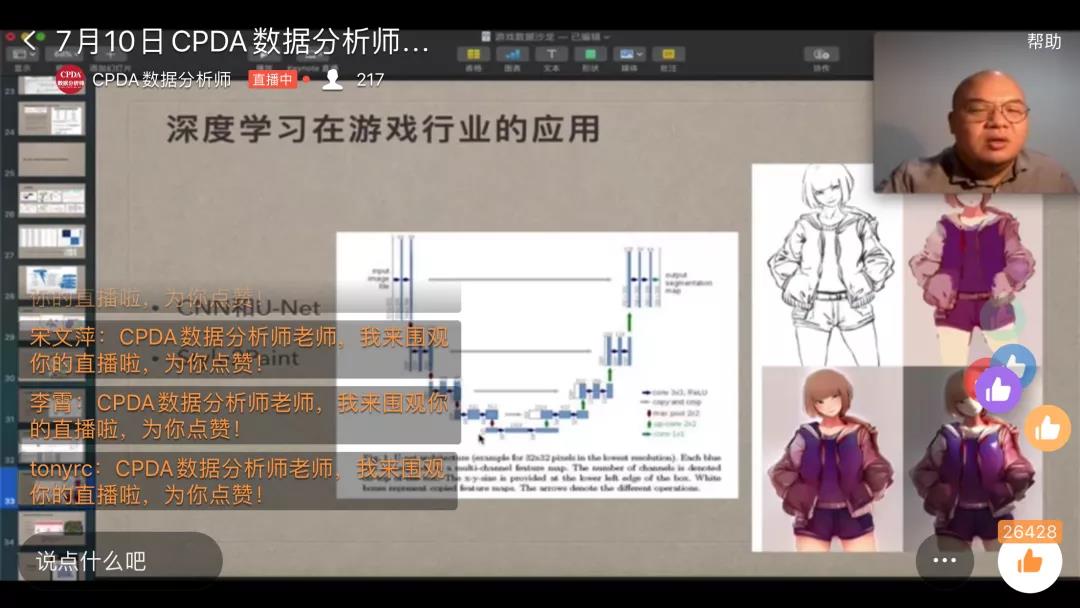Open the document title 游戏数据沙龙 dropdown
The width and height of the screenshot is (1080, 608).
pyautogui.click(x=546, y=36)
